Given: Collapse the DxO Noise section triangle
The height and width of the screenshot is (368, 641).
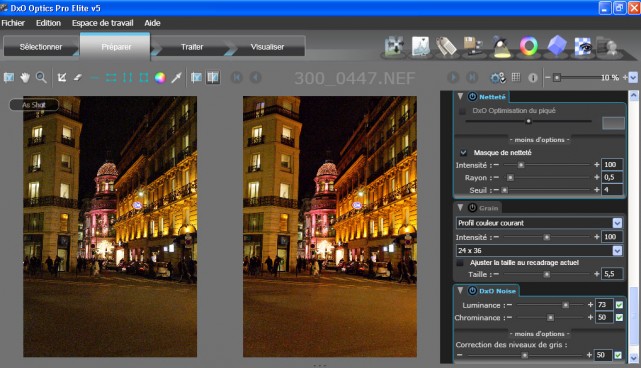Looking at the screenshot, I should [460, 290].
